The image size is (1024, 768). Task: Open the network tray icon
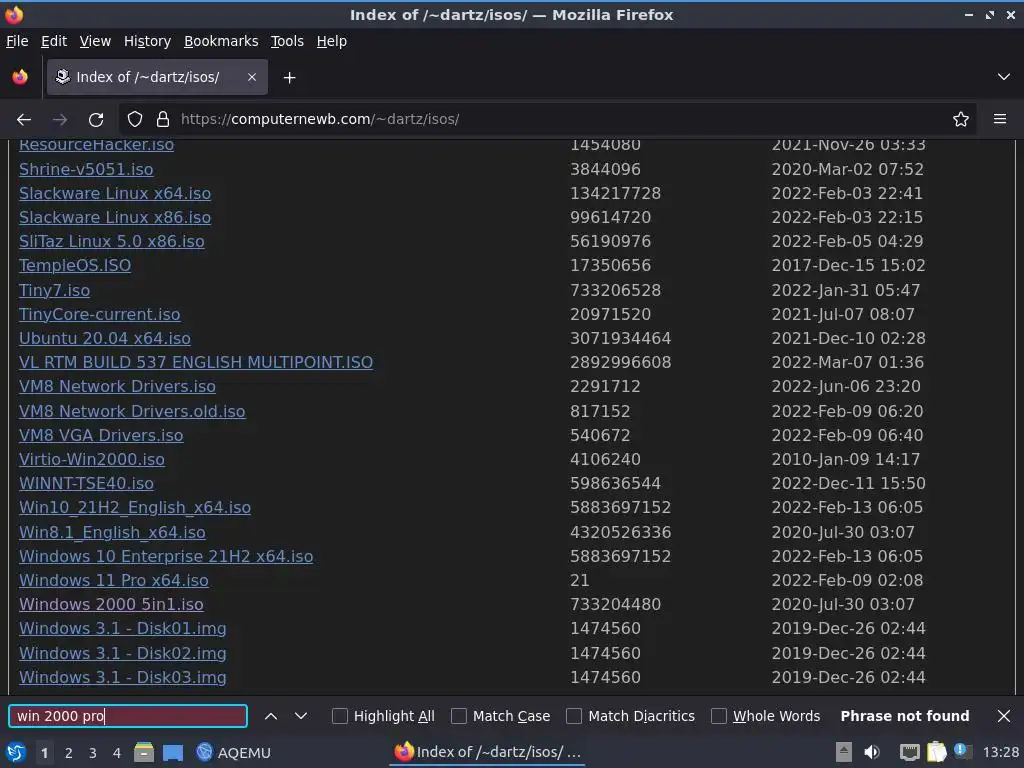(x=909, y=752)
